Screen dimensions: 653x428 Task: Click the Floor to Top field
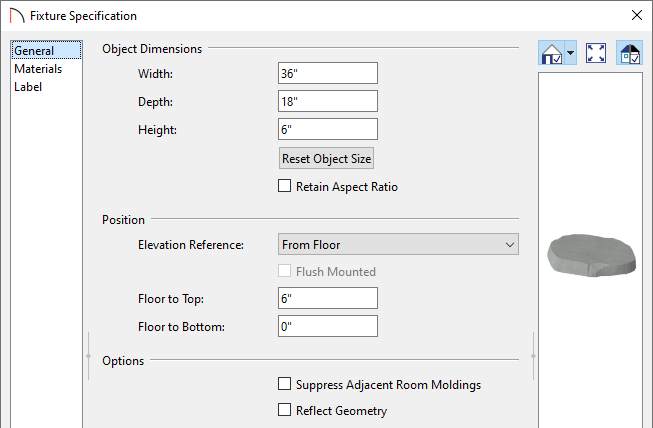pyautogui.click(x=328, y=298)
